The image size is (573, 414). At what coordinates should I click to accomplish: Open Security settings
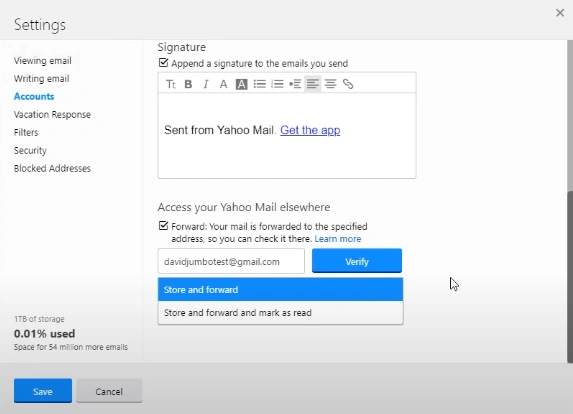pyautogui.click(x=30, y=150)
